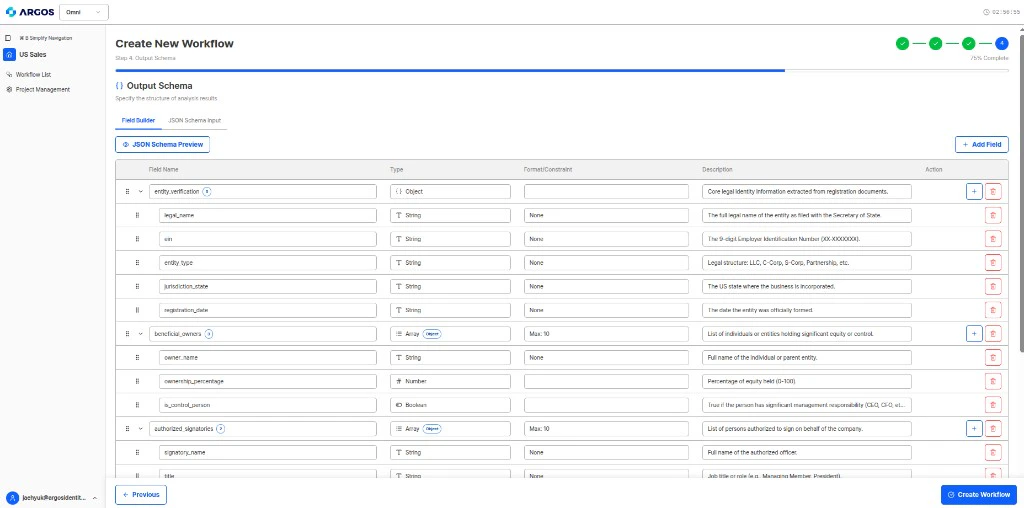
Task: Switch to JSON Schema Input tab
Action: click(x=195, y=121)
